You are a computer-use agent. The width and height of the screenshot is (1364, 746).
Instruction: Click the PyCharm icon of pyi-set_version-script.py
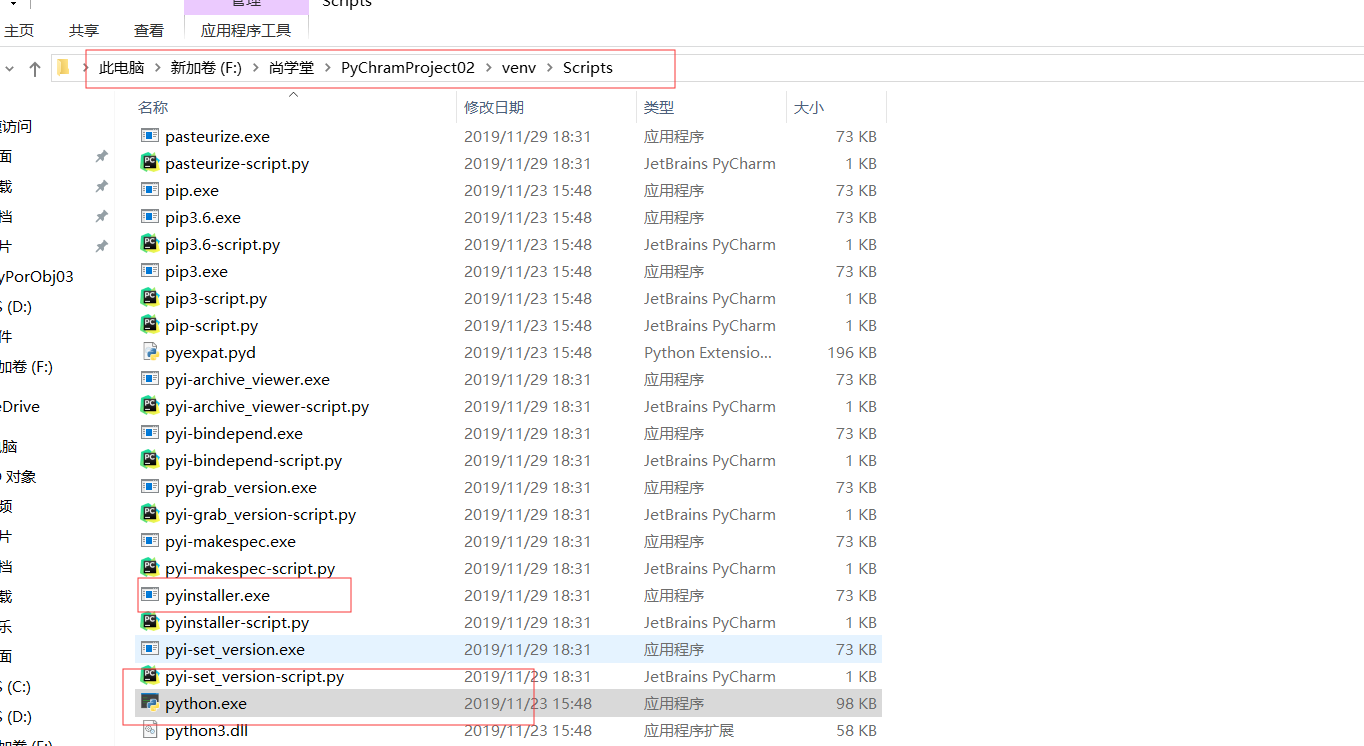(x=150, y=676)
